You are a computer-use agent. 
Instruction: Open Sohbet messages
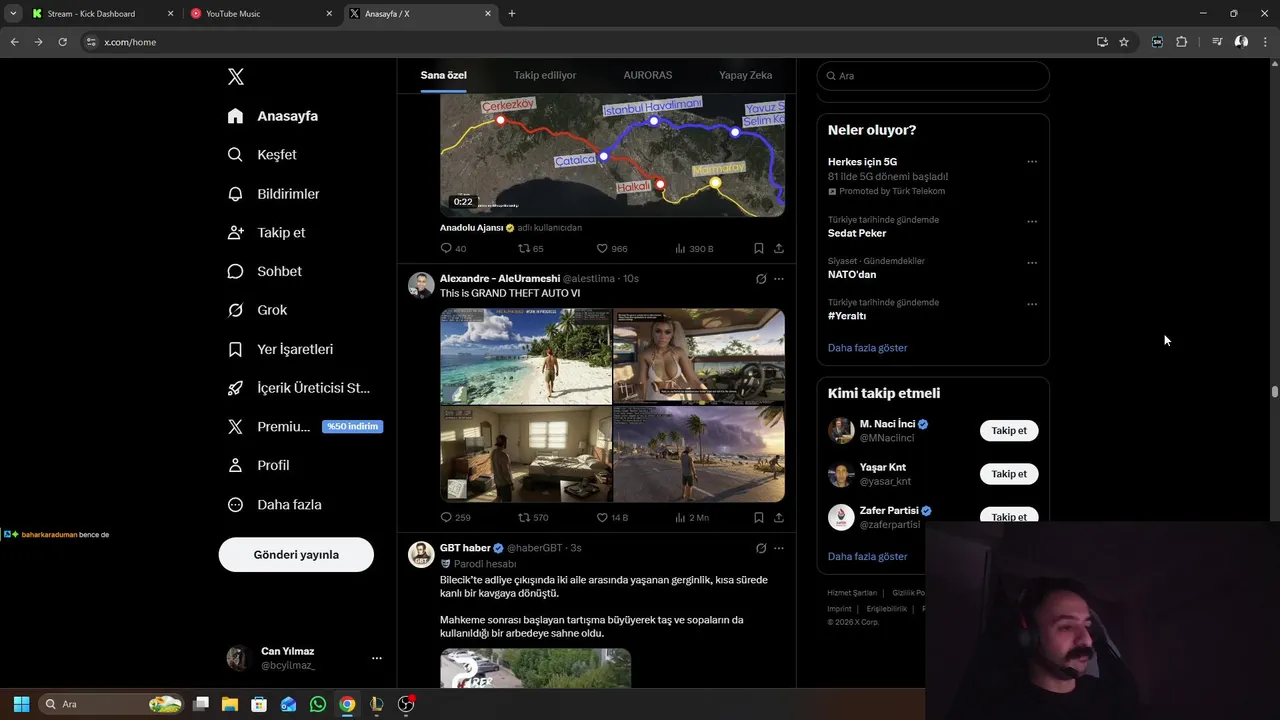[x=264, y=271]
